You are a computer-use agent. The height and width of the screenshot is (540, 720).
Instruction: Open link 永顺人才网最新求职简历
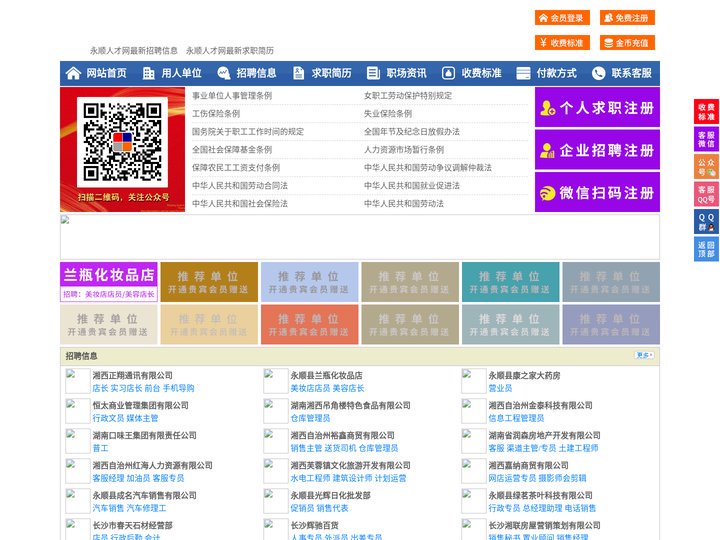pos(230,51)
